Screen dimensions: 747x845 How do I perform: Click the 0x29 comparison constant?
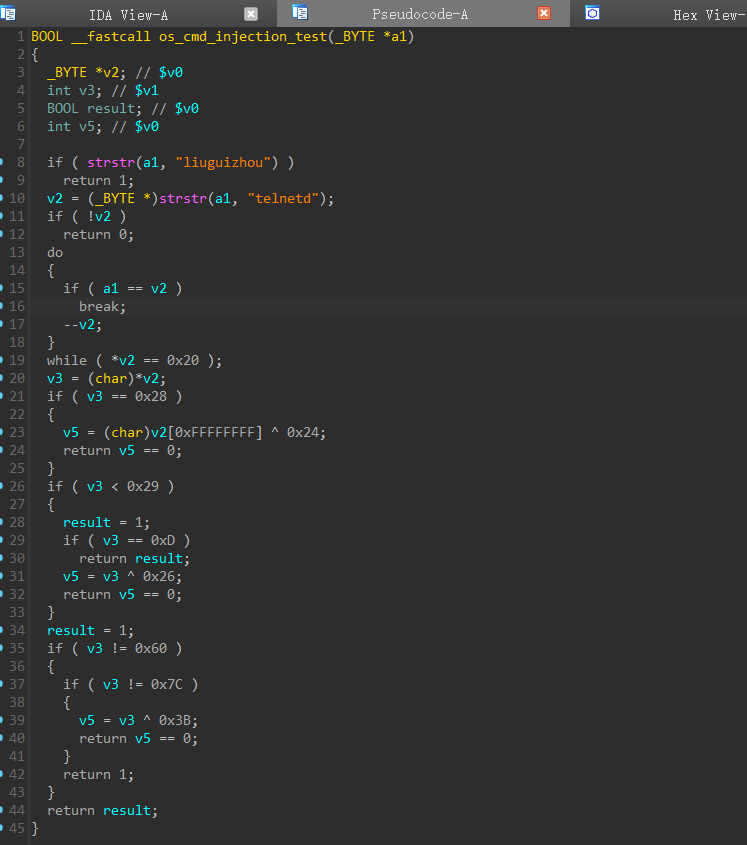143,486
